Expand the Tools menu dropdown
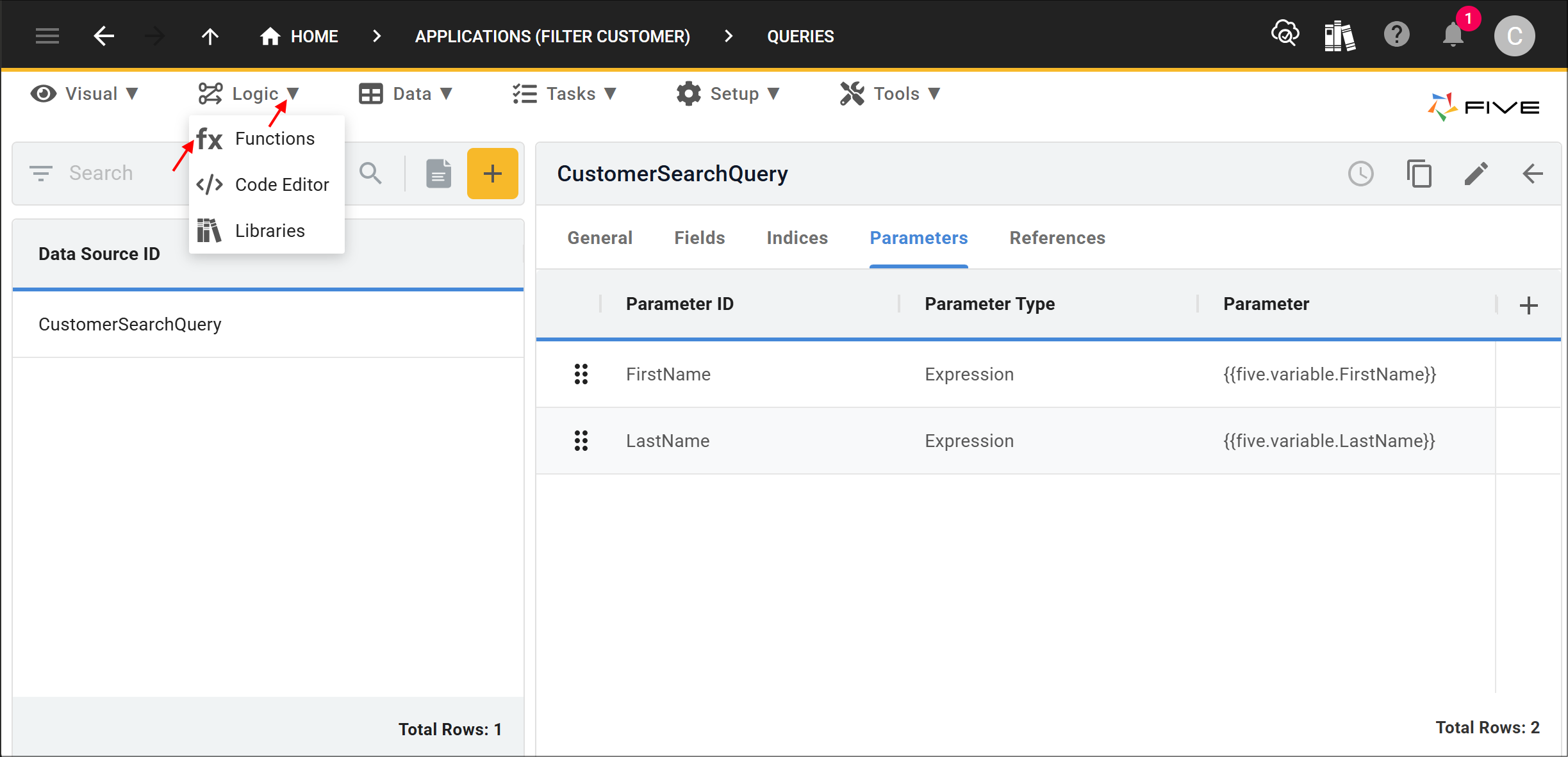 (x=891, y=94)
